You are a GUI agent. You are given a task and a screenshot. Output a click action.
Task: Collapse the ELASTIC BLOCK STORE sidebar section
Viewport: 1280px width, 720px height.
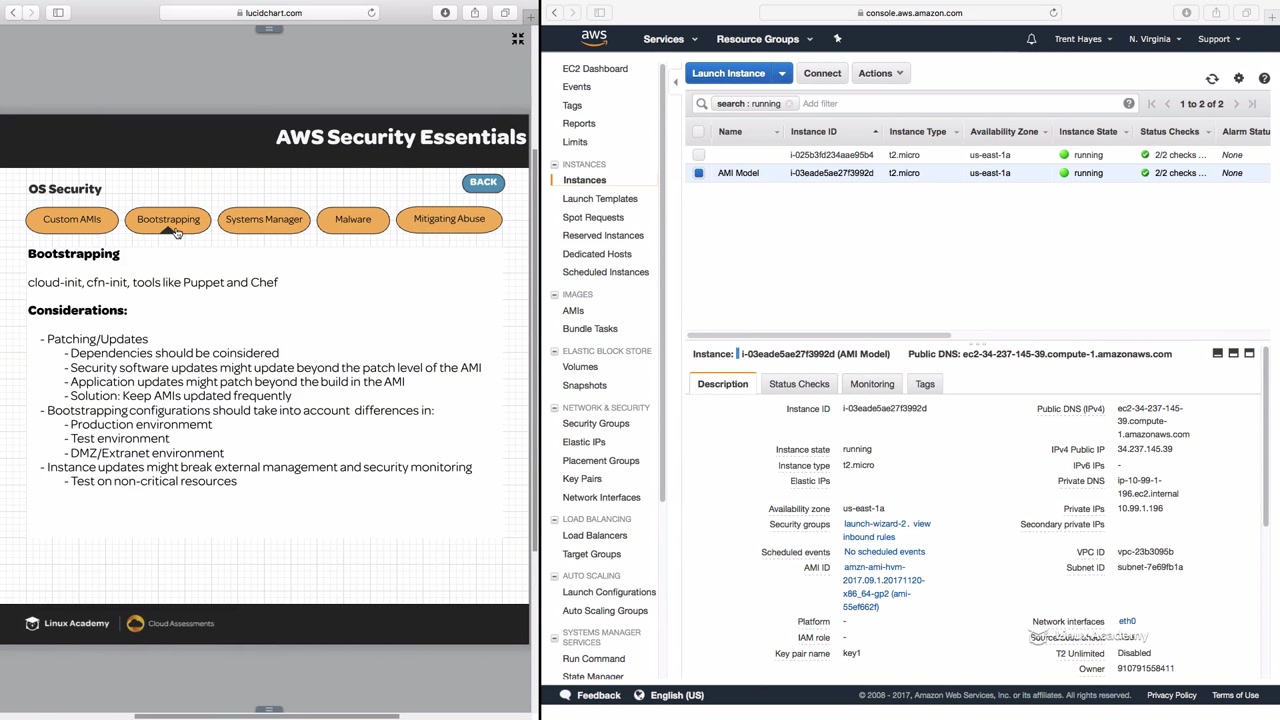(554, 351)
